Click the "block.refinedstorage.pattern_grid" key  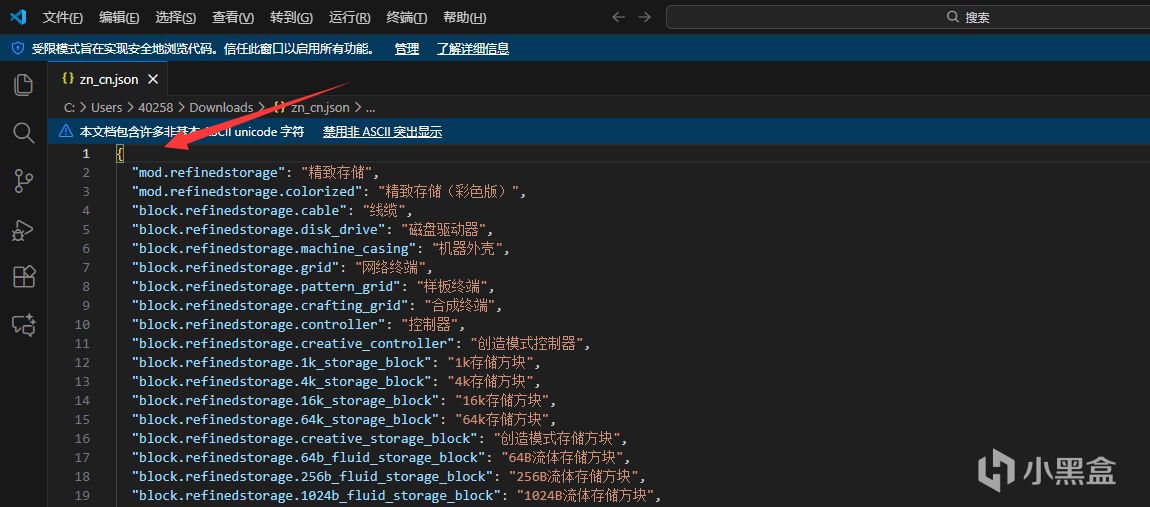pos(264,286)
